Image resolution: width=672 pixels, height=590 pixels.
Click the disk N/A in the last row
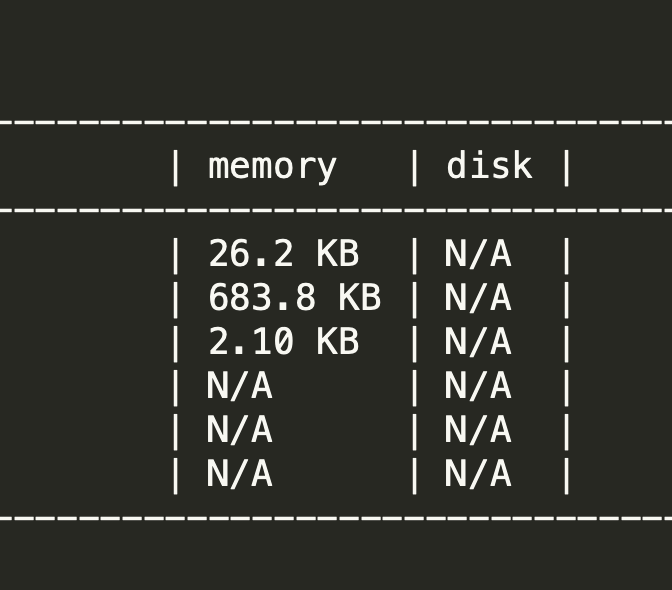[x=478, y=474]
